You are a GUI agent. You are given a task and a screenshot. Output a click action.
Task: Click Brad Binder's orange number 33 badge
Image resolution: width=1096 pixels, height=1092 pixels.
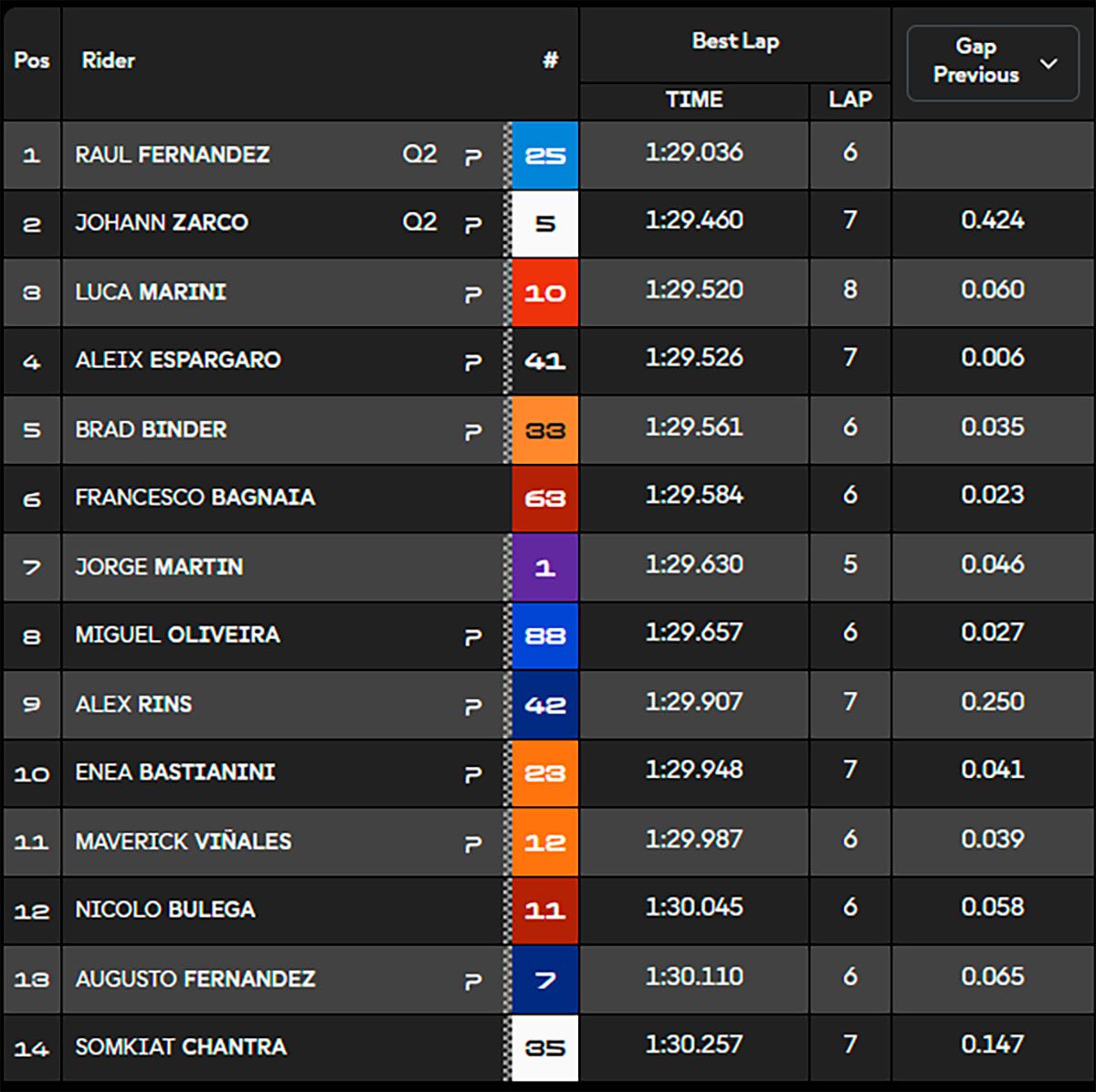click(545, 430)
